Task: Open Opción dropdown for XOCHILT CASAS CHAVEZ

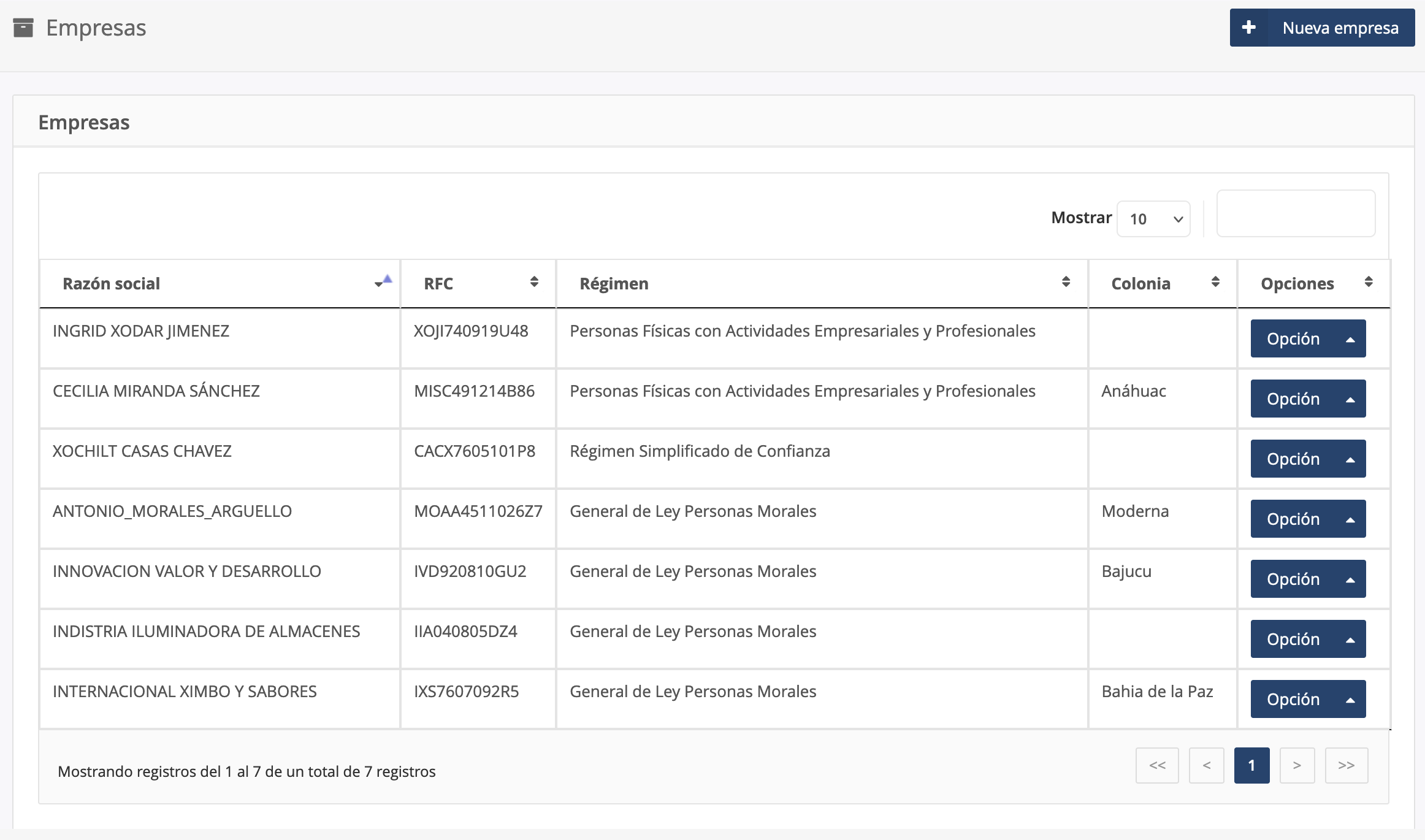Action: pos(1308,459)
